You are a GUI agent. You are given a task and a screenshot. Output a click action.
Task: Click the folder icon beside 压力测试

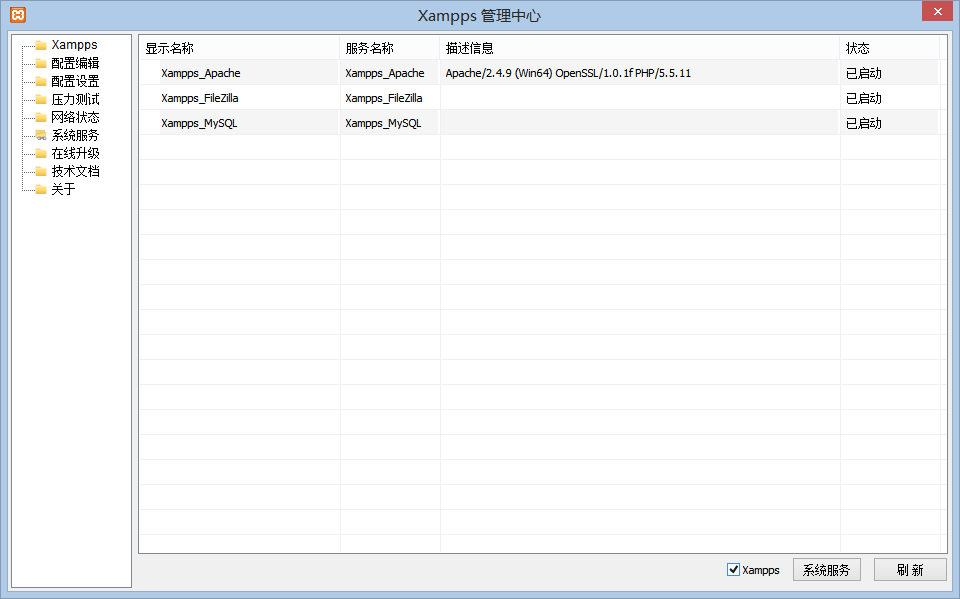(x=41, y=99)
